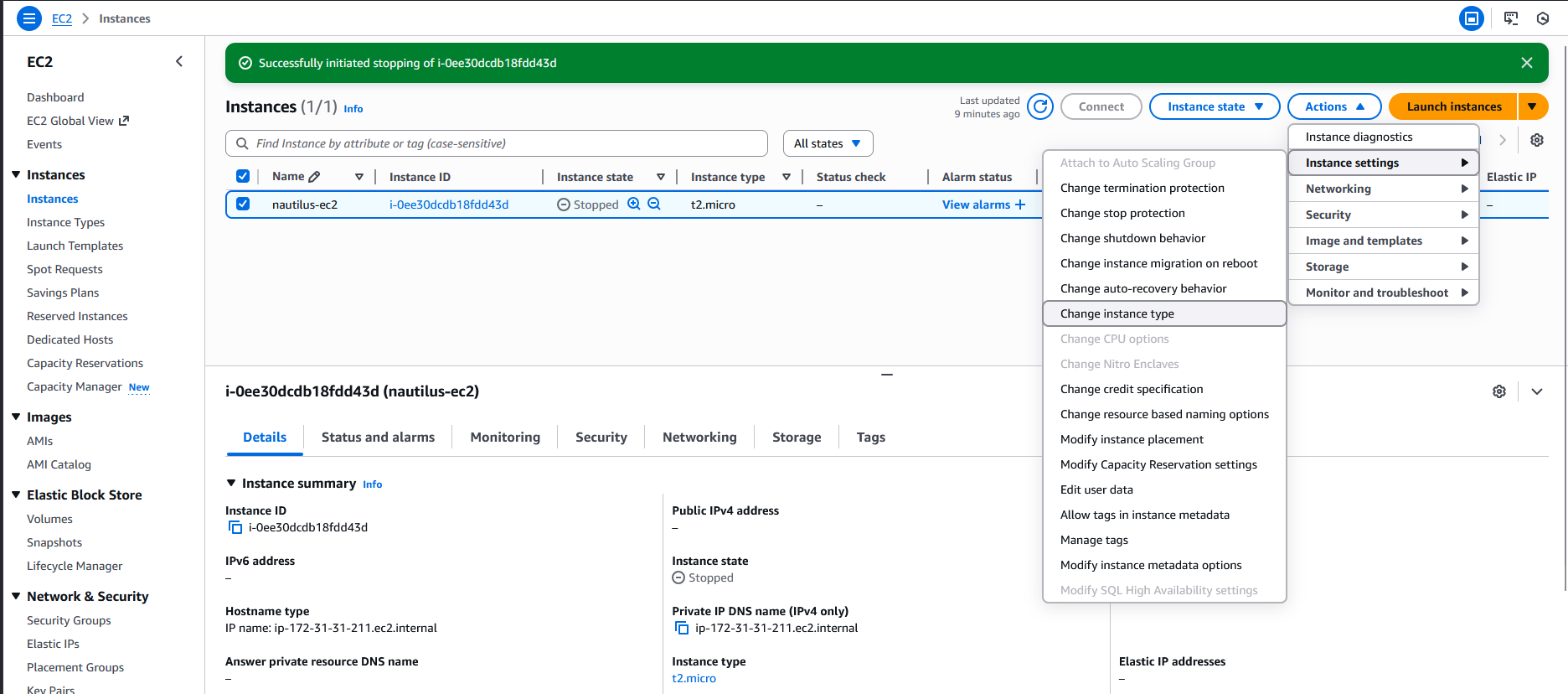The height and width of the screenshot is (694, 1568).
Task: Refresh the instances list
Action: (x=1040, y=106)
